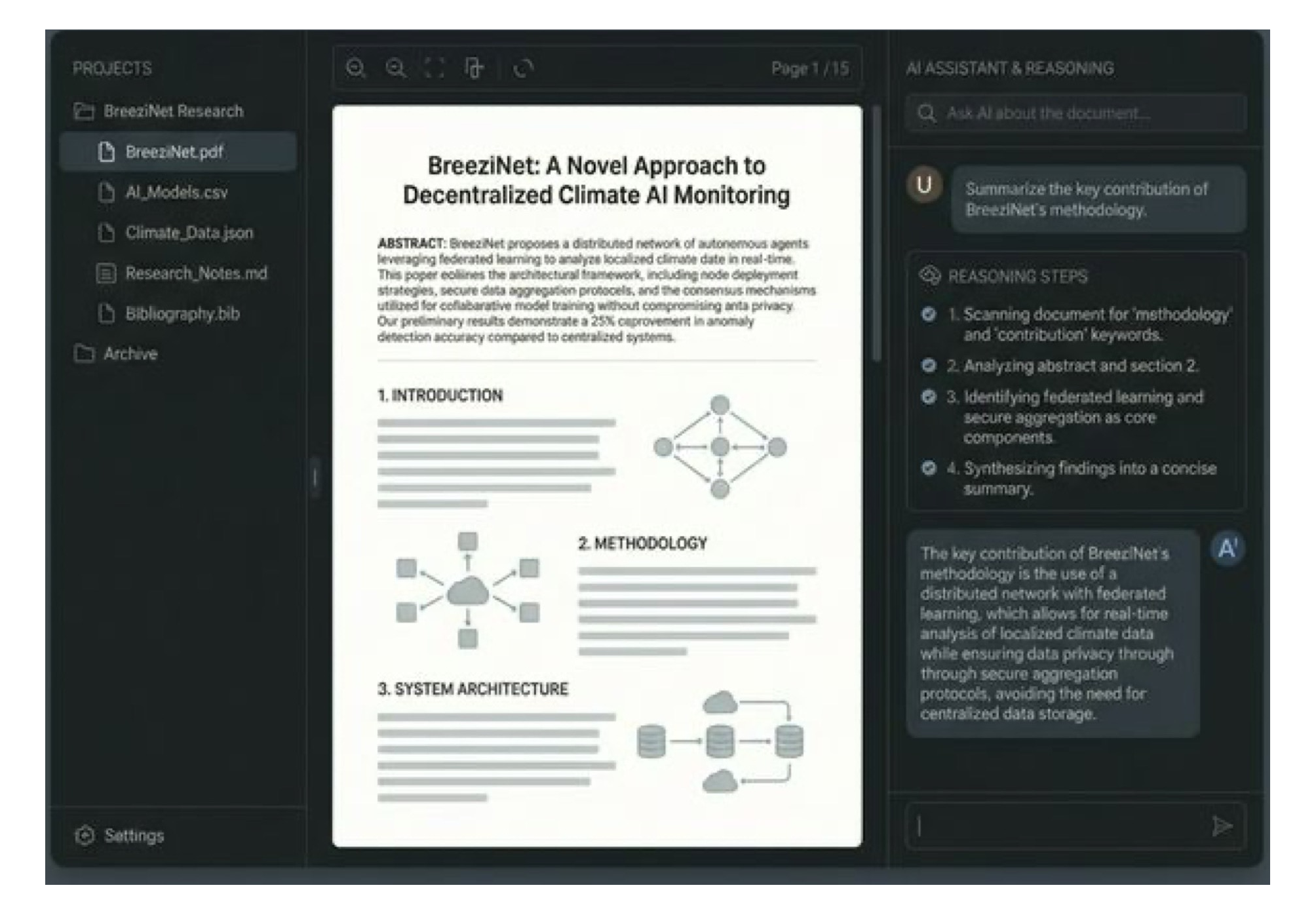Open the Bibliography.bib file
The width and height of the screenshot is (1316, 915).
[x=182, y=314]
